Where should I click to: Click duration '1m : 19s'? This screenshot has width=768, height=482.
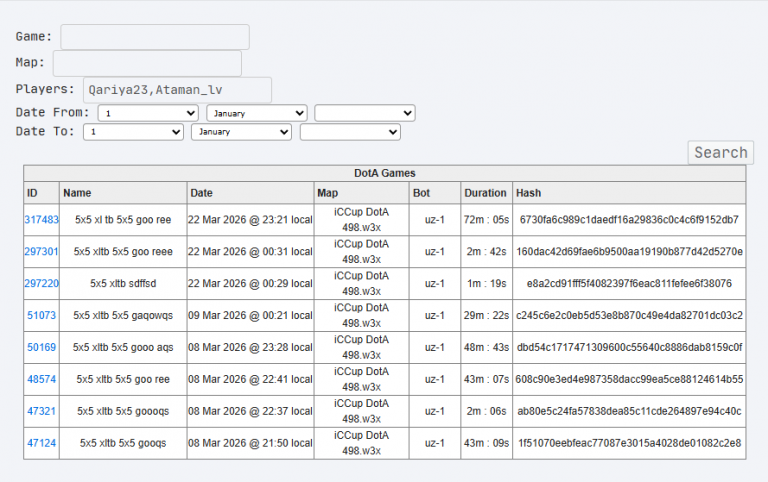click(x=486, y=284)
